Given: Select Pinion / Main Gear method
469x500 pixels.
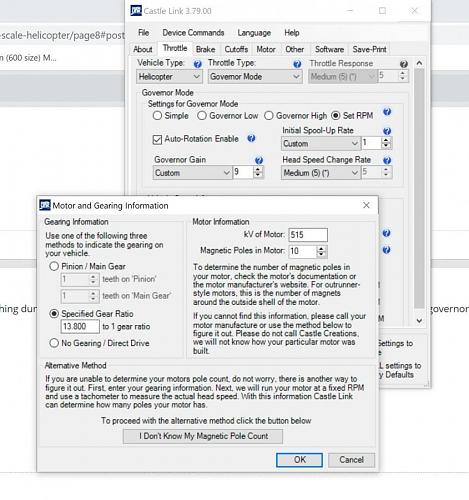Looking at the screenshot, I should click(54, 266).
